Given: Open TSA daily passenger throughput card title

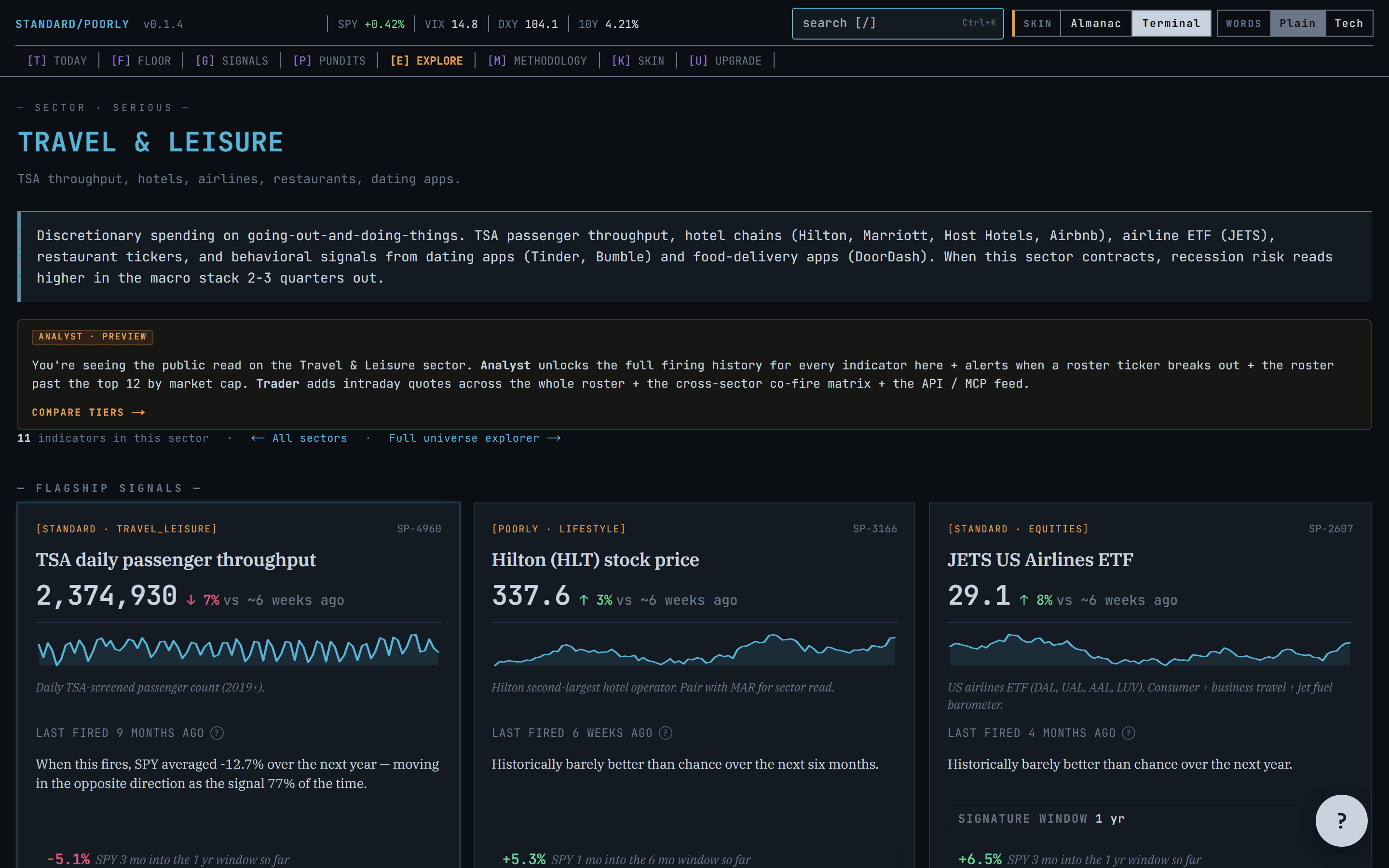Looking at the screenshot, I should (x=176, y=560).
